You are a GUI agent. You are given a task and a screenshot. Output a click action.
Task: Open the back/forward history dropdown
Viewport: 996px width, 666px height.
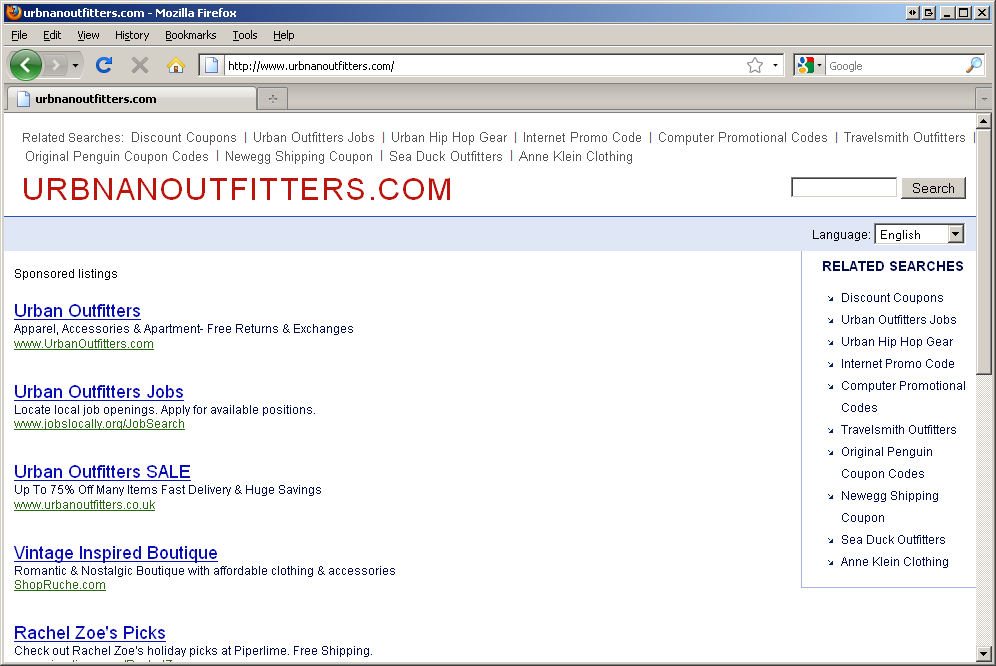tap(75, 65)
